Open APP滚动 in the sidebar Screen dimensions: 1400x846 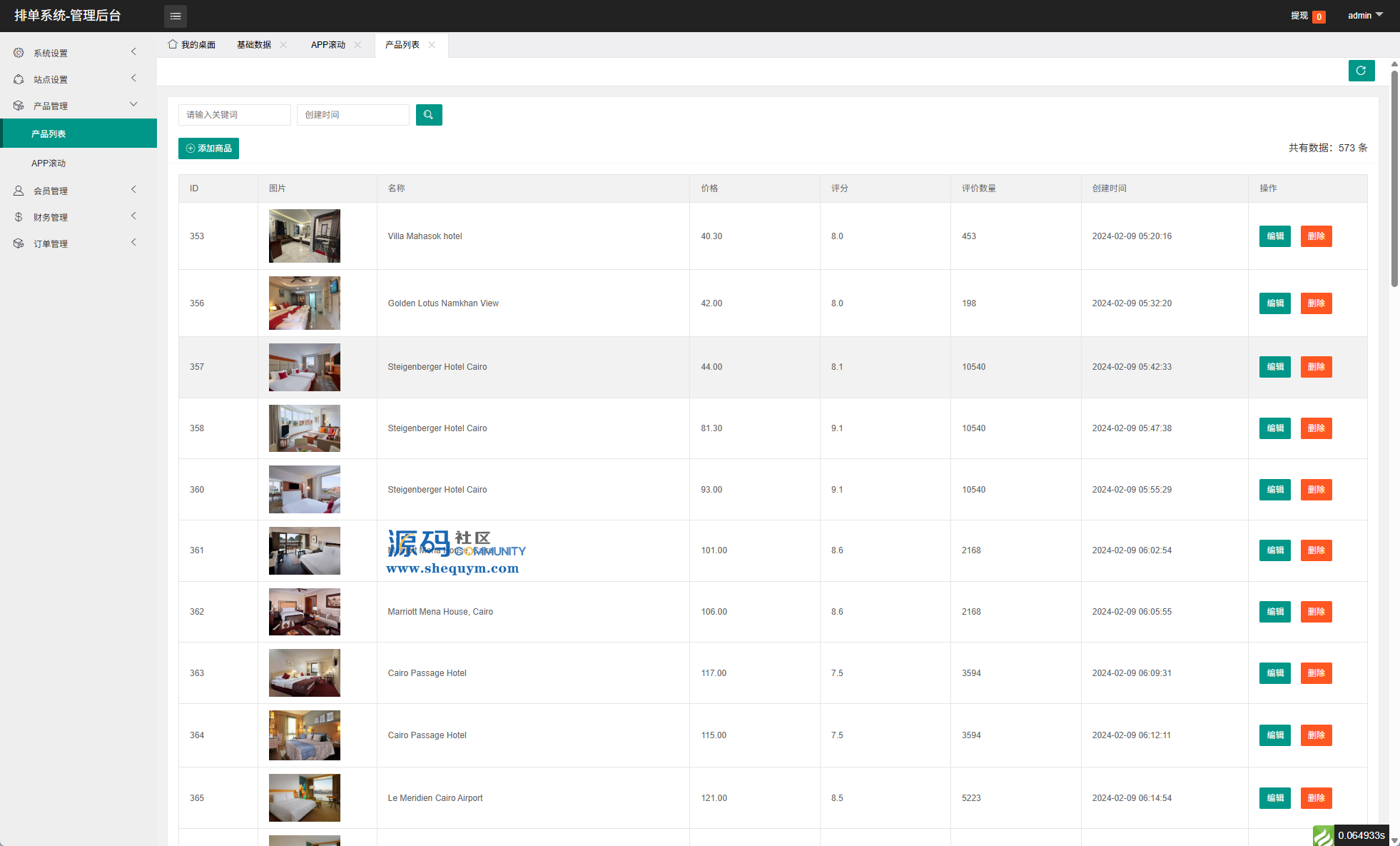(49, 163)
